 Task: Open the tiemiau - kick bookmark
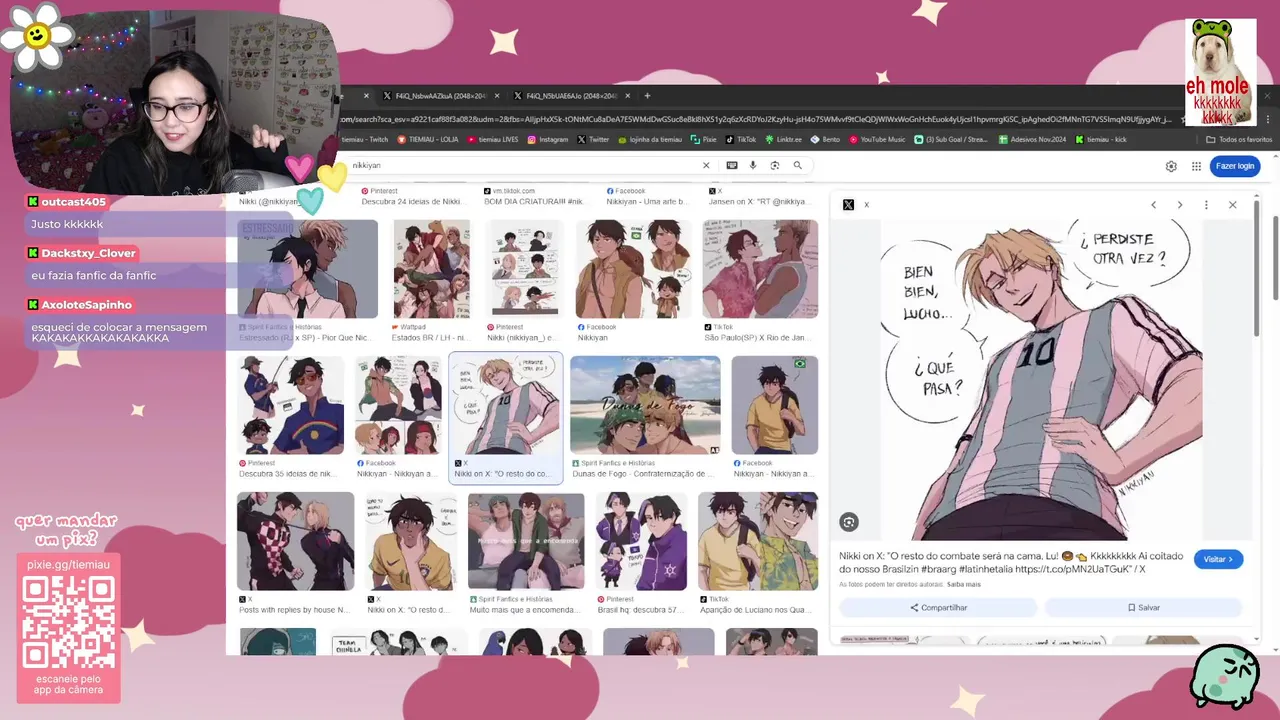1101,140
